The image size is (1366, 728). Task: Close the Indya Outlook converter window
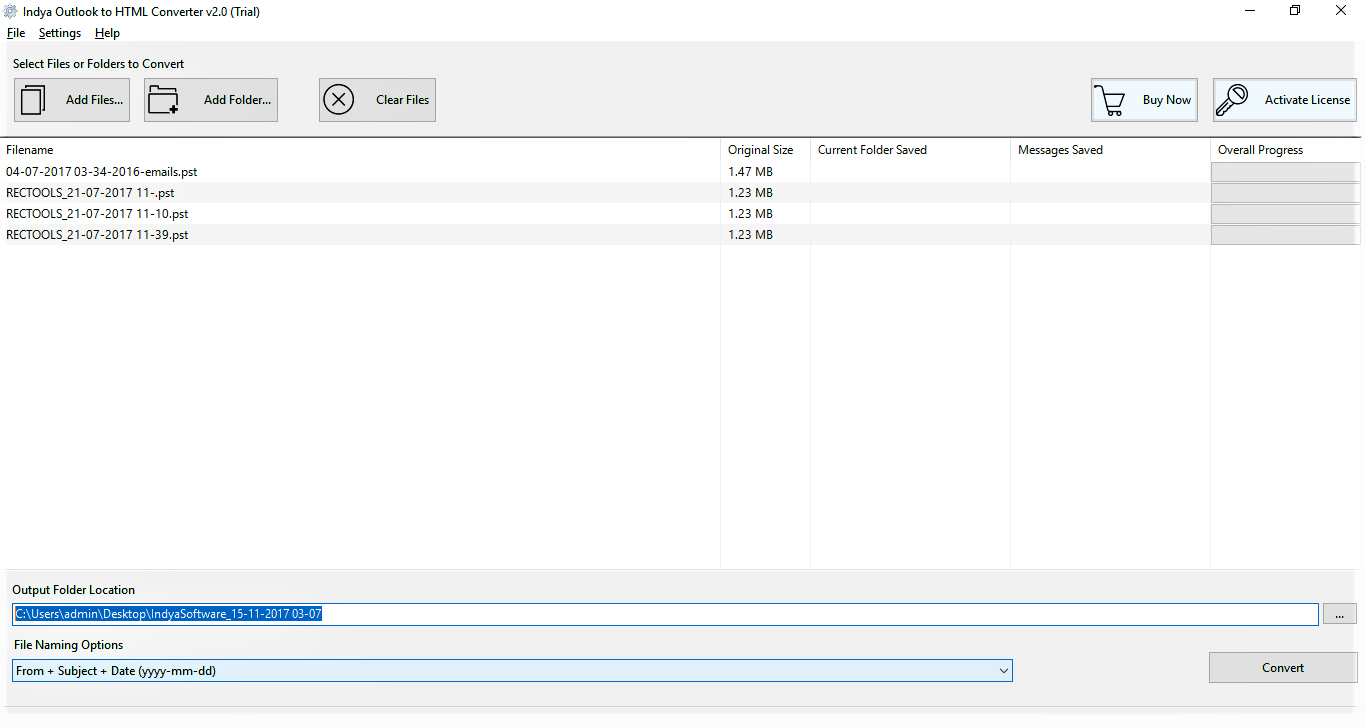(x=1341, y=11)
